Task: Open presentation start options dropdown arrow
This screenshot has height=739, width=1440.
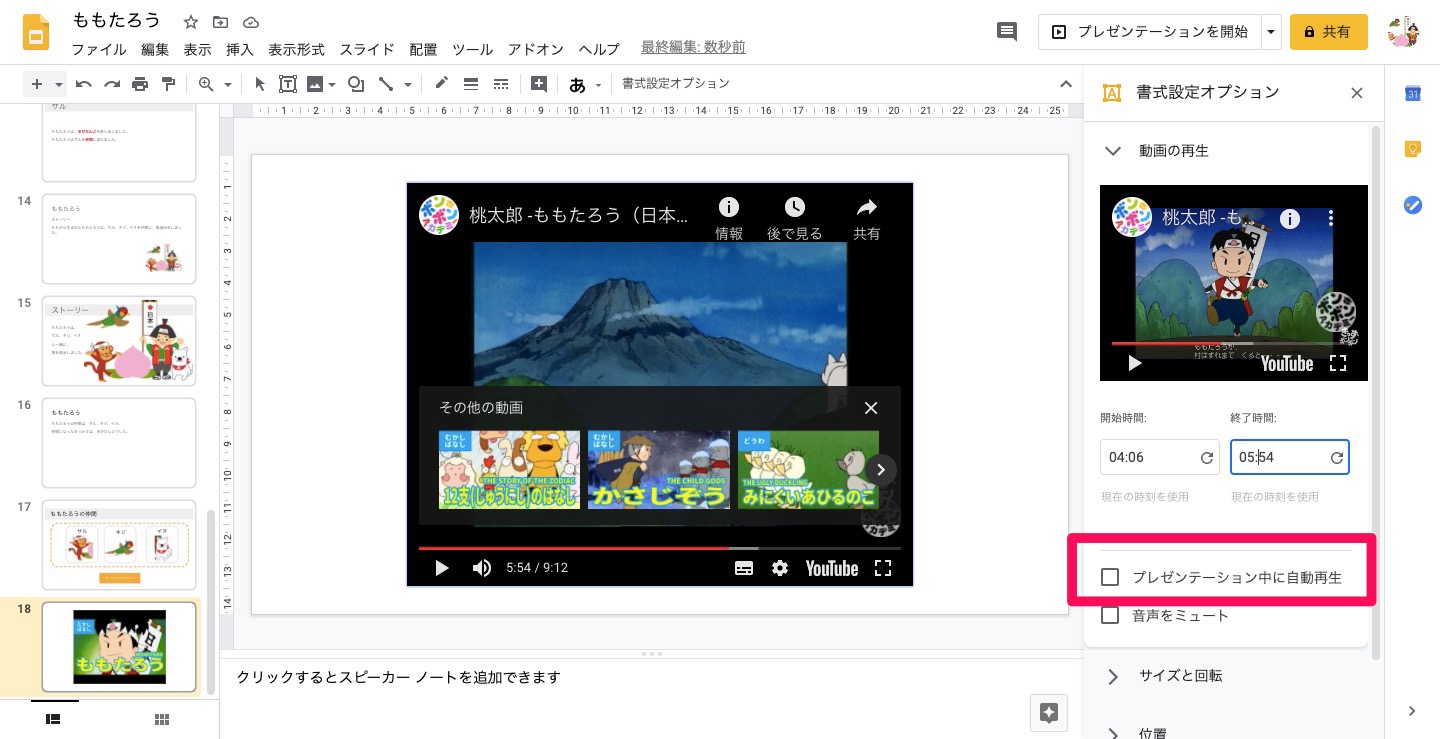Action: coord(1271,32)
